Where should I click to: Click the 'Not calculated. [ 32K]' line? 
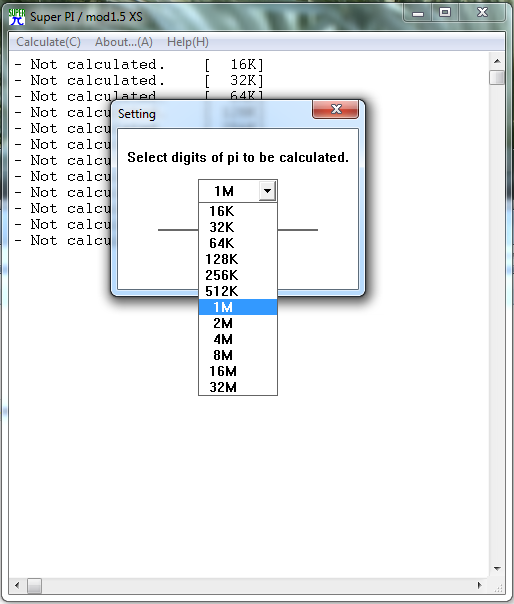tap(139, 81)
